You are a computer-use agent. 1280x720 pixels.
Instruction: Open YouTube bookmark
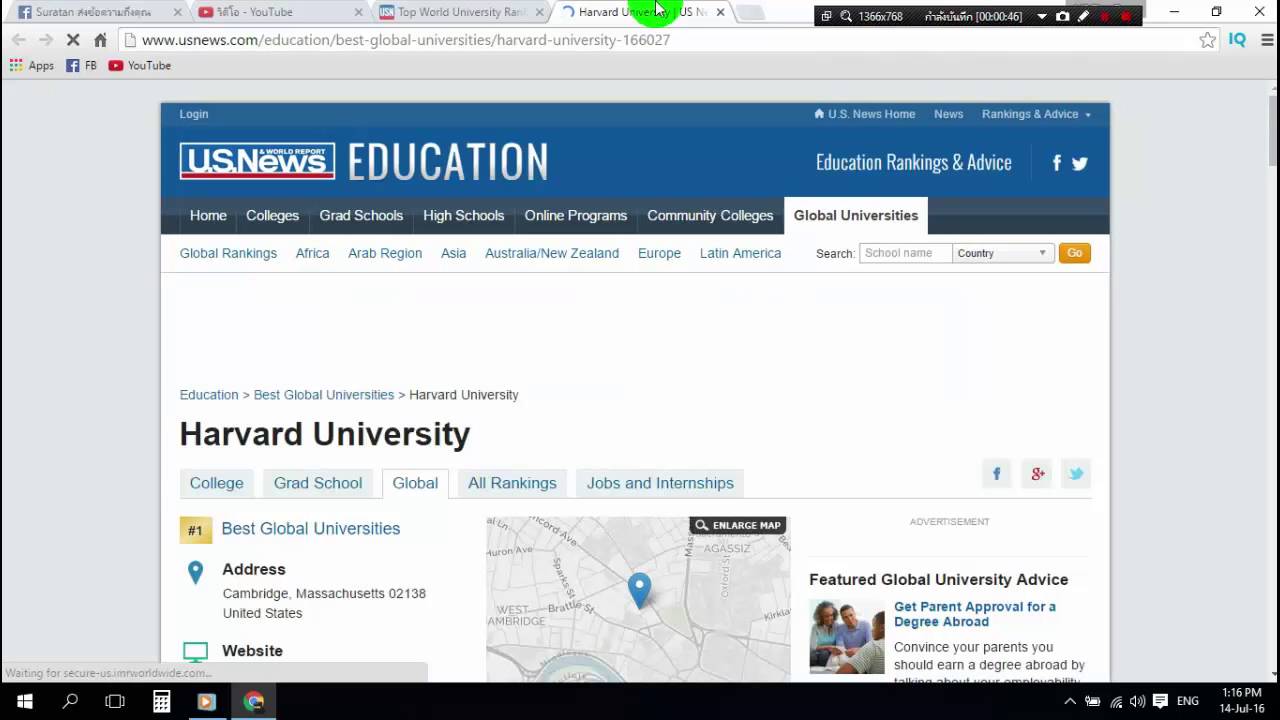(140, 65)
